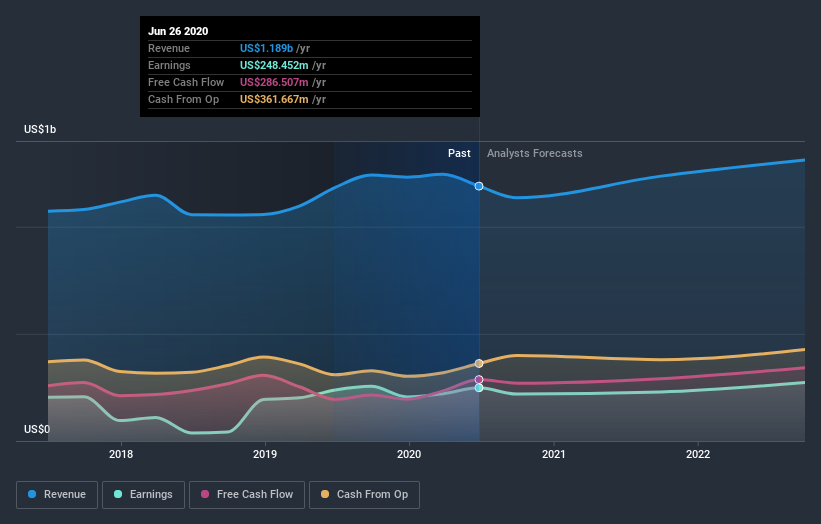Click the Free Cash Flow value US$286.507m
Image resolution: width=821 pixels, height=524 pixels.
coord(274,82)
